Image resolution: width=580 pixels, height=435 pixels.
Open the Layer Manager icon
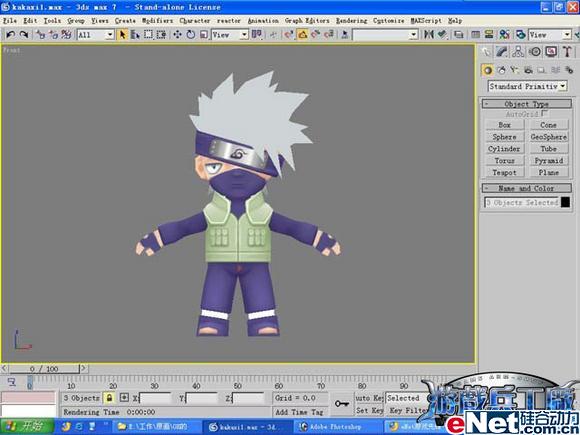pos(459,35)
